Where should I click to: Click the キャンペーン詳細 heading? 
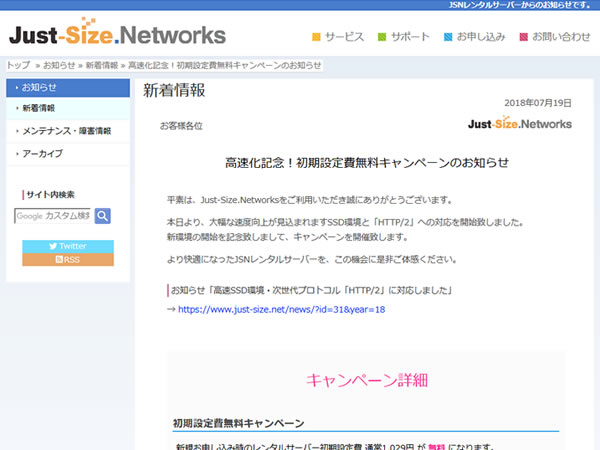[367, 380]
